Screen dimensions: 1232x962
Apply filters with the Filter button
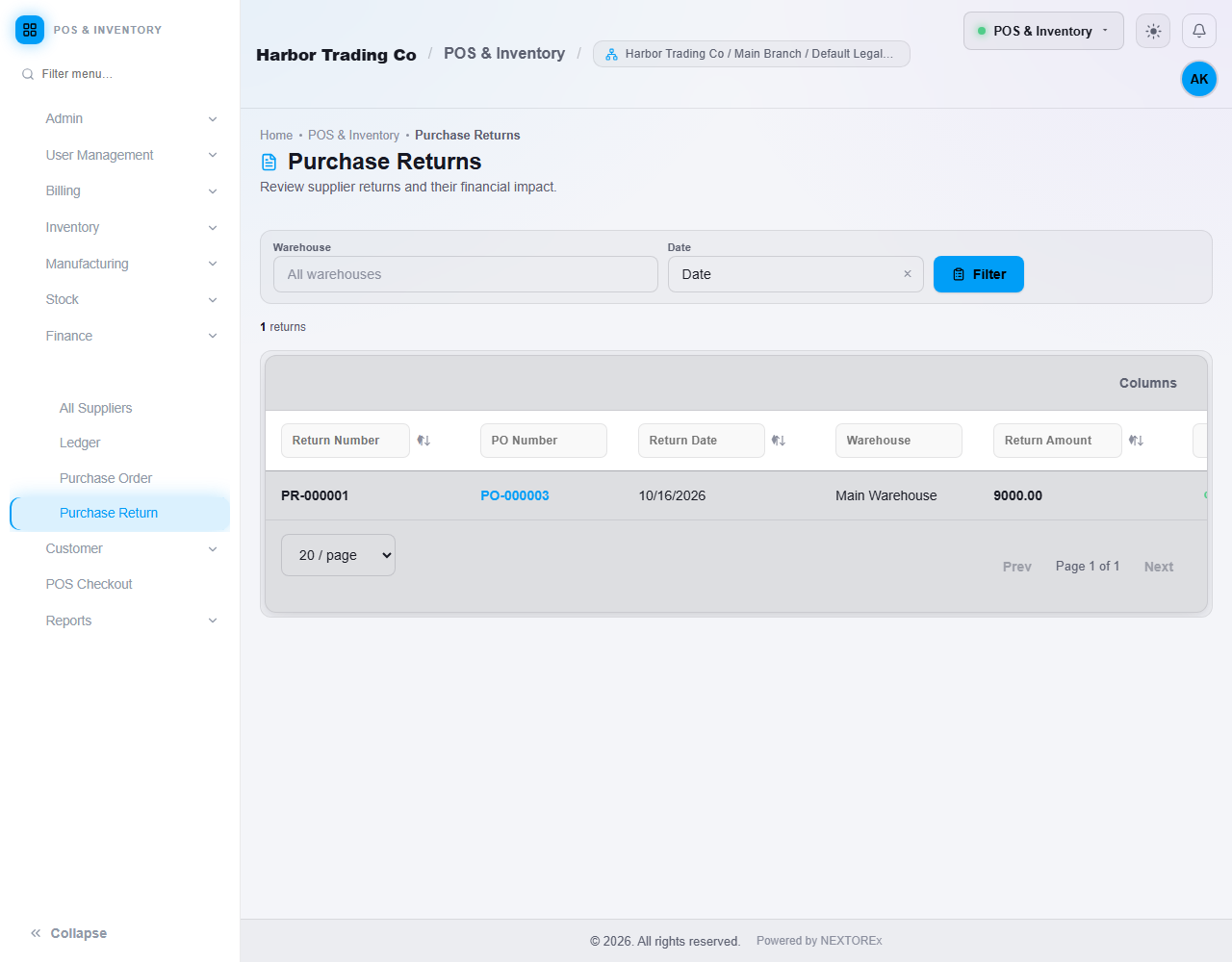(x=979, y=274)
